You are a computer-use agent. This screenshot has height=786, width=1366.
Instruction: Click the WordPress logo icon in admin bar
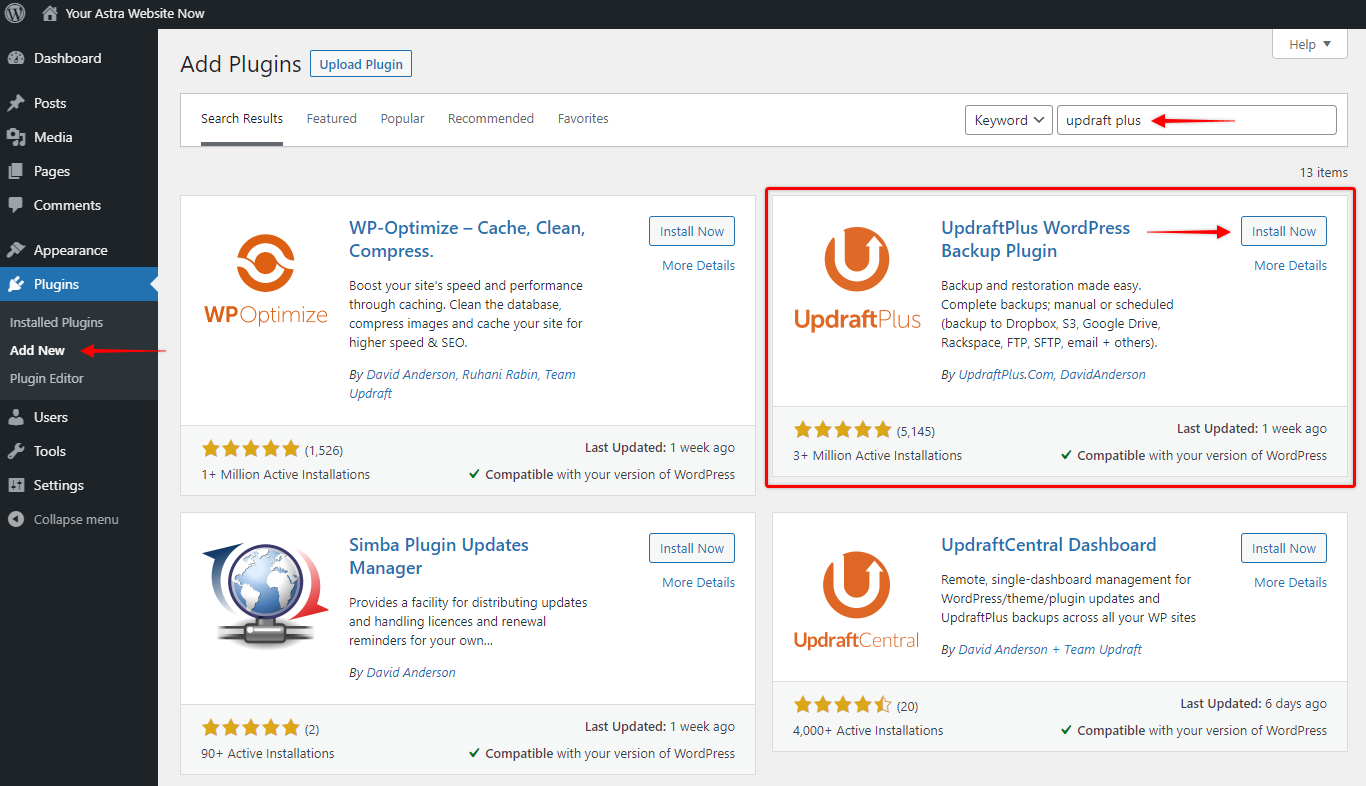[17, 14]
